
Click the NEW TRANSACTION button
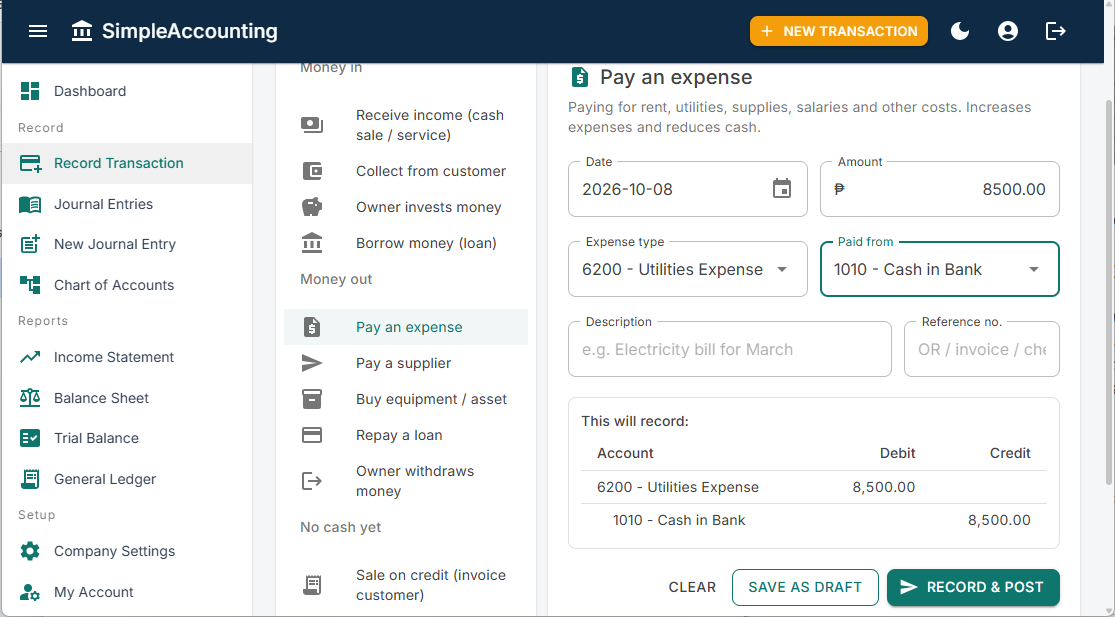tap(838, 31)
